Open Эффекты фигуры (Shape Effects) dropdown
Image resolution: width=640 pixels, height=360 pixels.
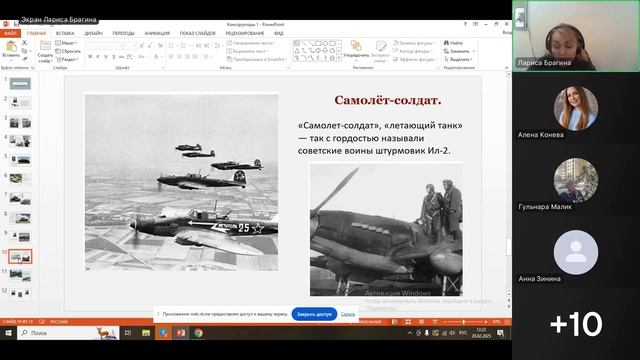[414, 59]
